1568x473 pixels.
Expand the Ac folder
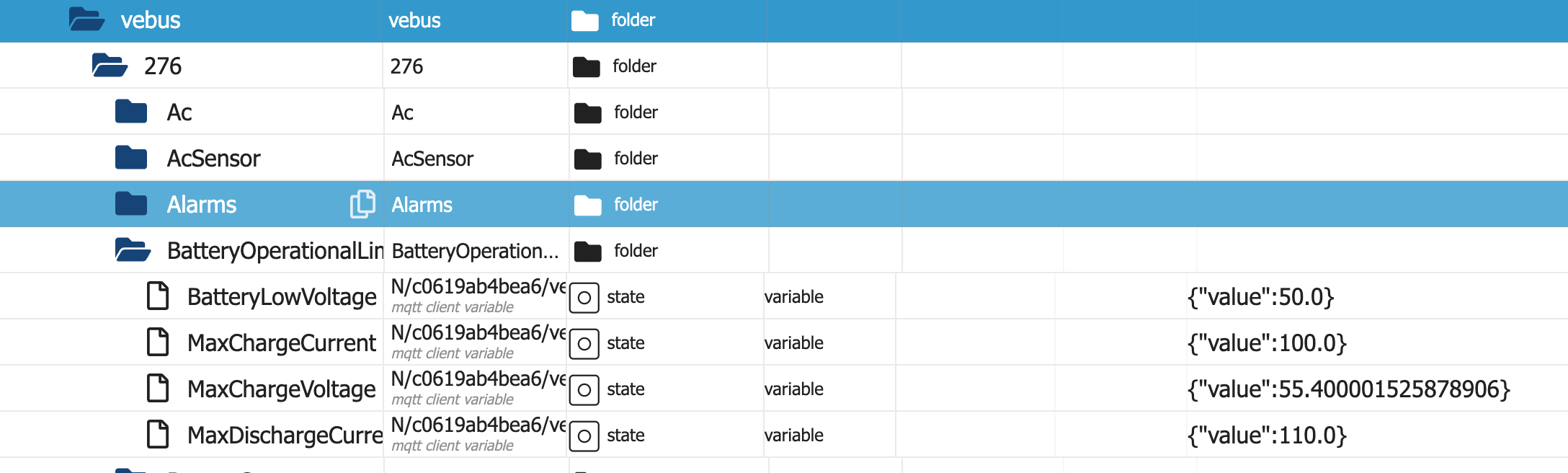point(131,112)
